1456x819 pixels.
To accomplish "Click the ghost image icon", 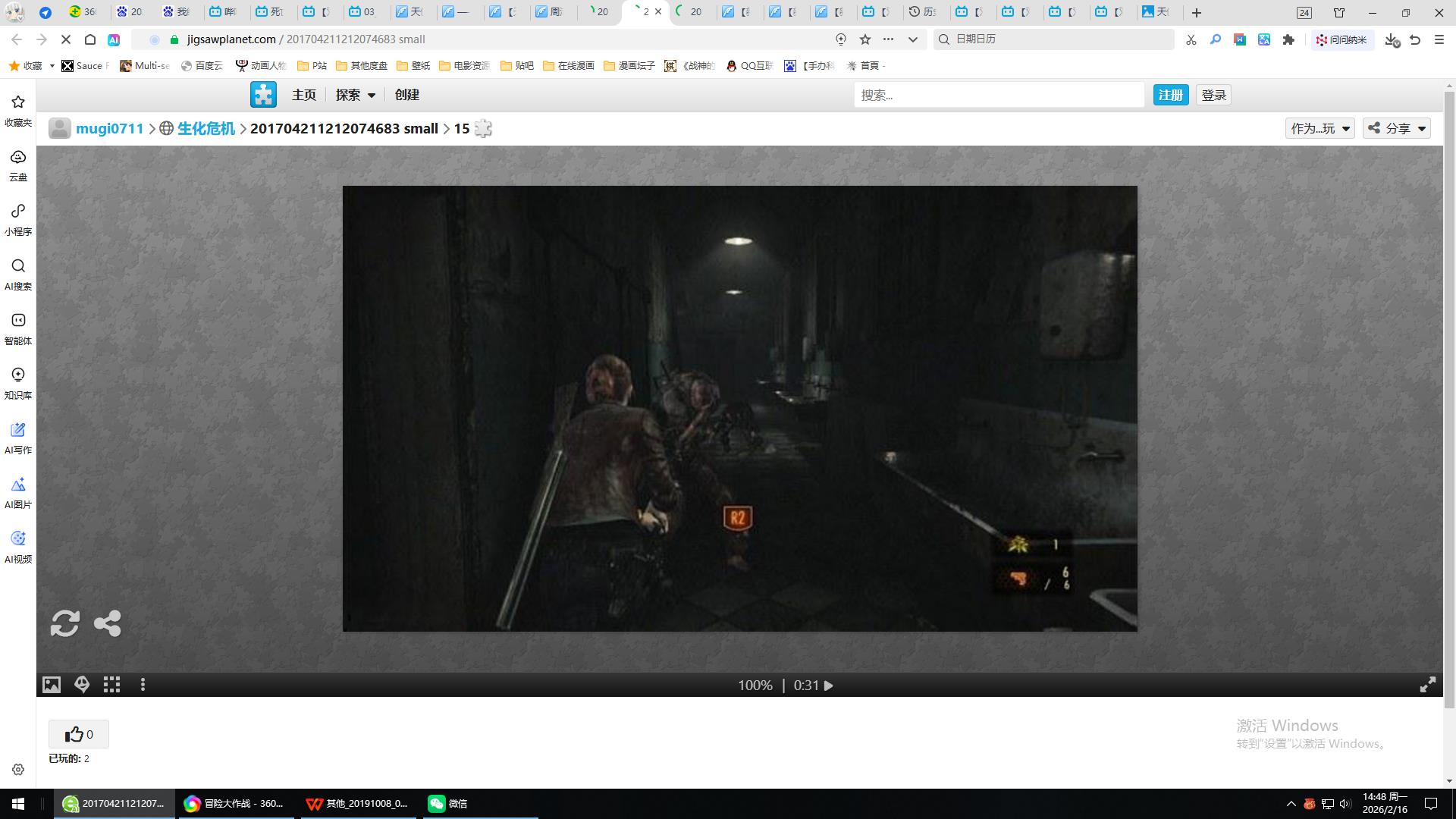I will point(82,685).
